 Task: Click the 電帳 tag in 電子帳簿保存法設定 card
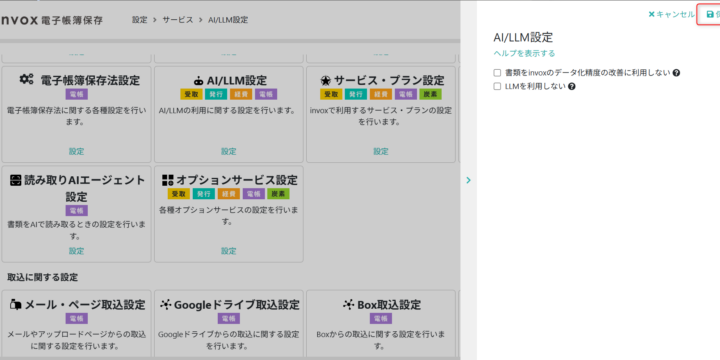click(77, 94)
